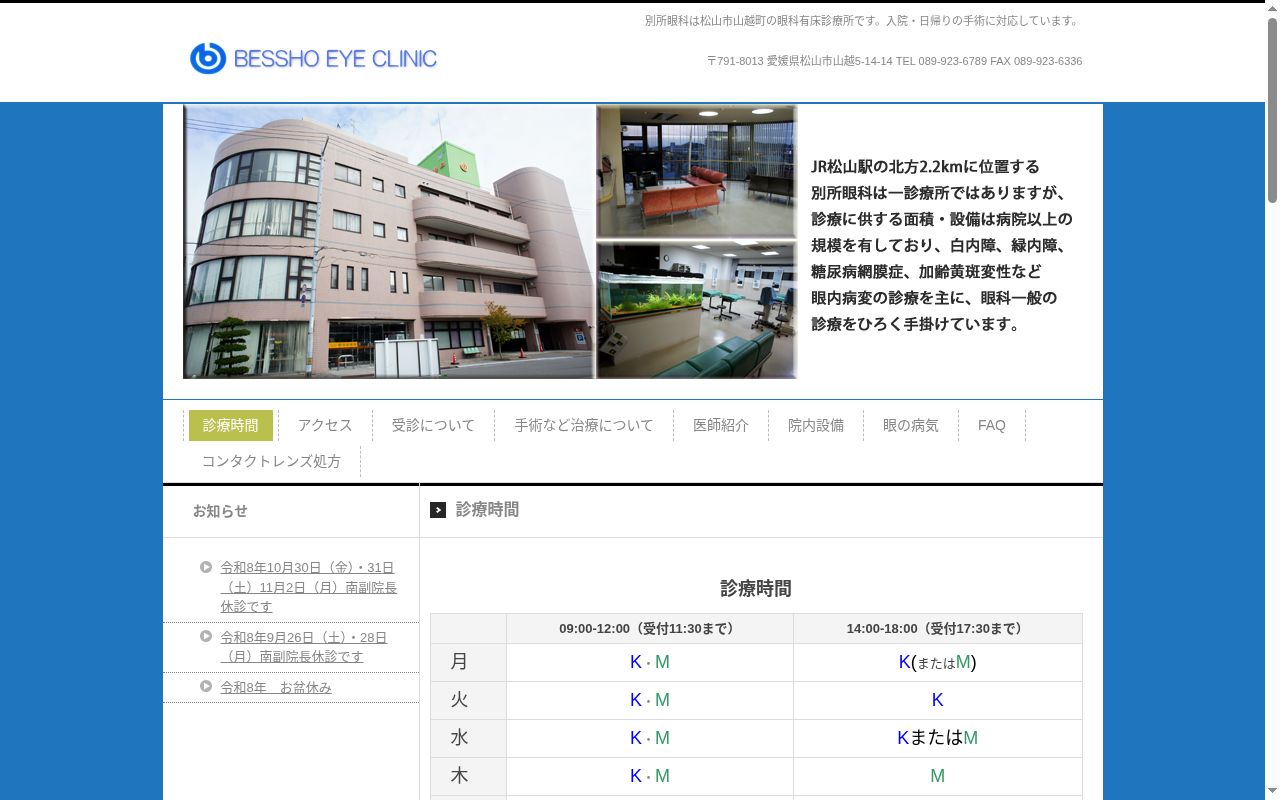Click the 木 row label
The width and height of the screenshot is (1280, 800).
click(x=459, y=776)
